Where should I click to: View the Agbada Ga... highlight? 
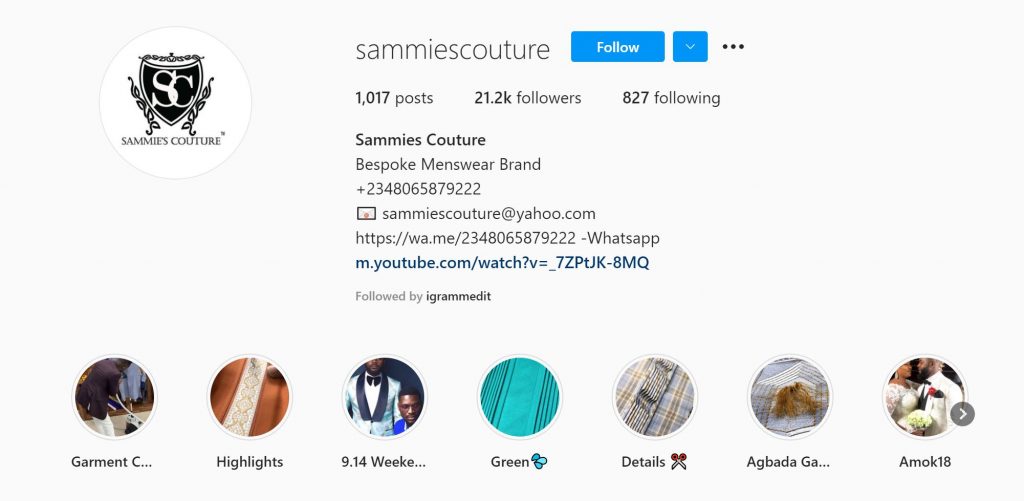(790, 396)
